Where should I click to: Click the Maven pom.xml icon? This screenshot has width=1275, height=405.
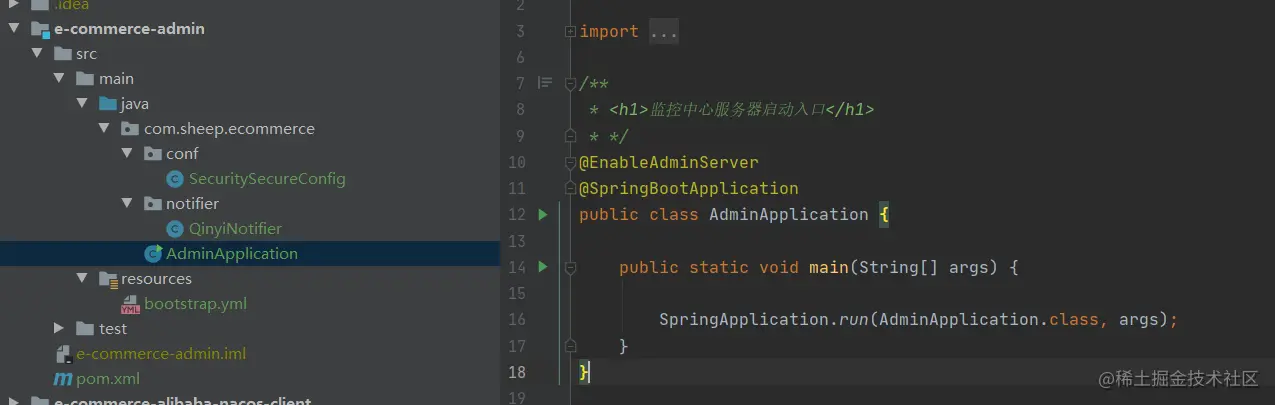point(62,379)
